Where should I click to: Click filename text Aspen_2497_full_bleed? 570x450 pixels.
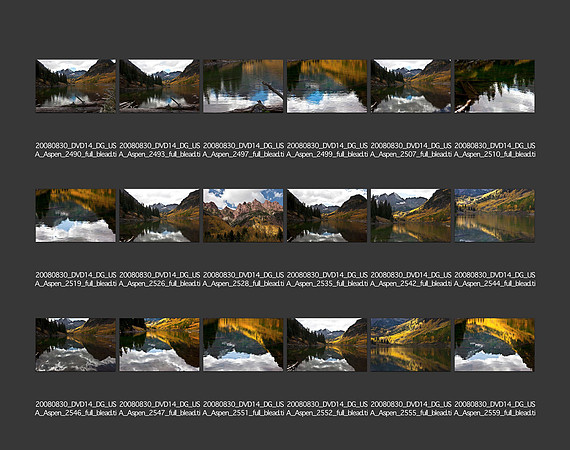(x=243, y=150)
